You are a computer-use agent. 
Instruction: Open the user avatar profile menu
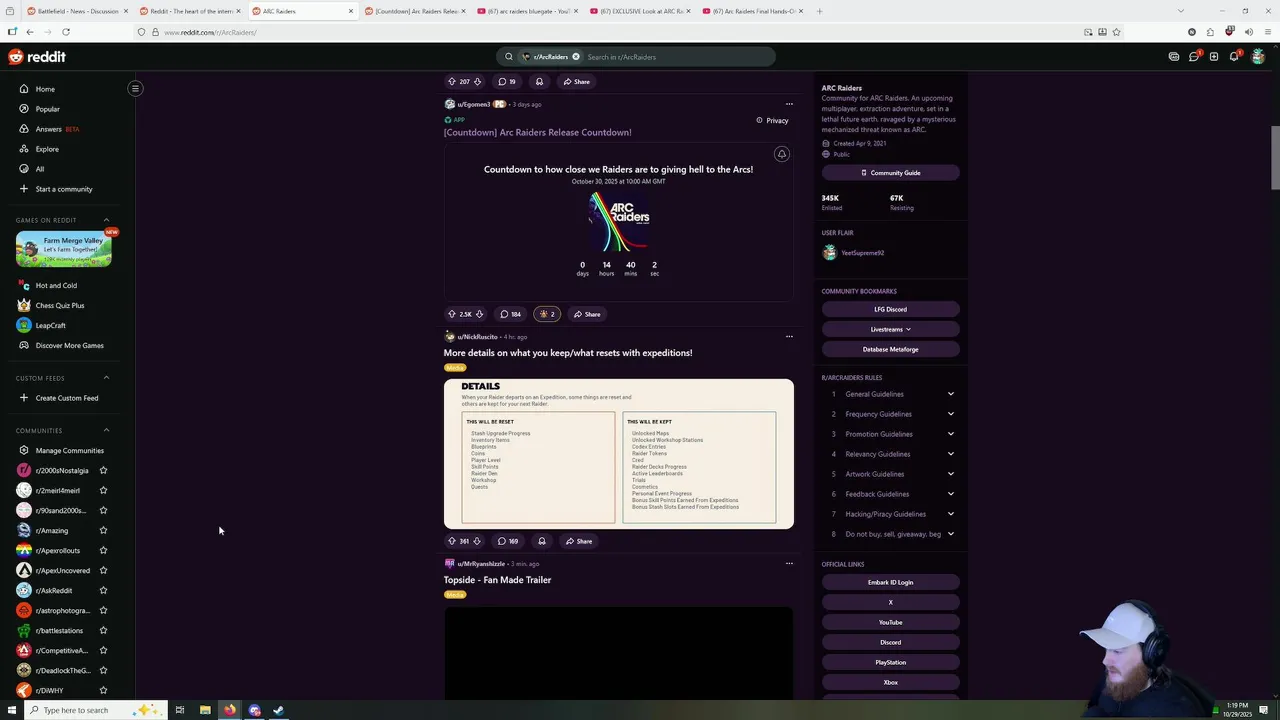(x=1258, y=57)
